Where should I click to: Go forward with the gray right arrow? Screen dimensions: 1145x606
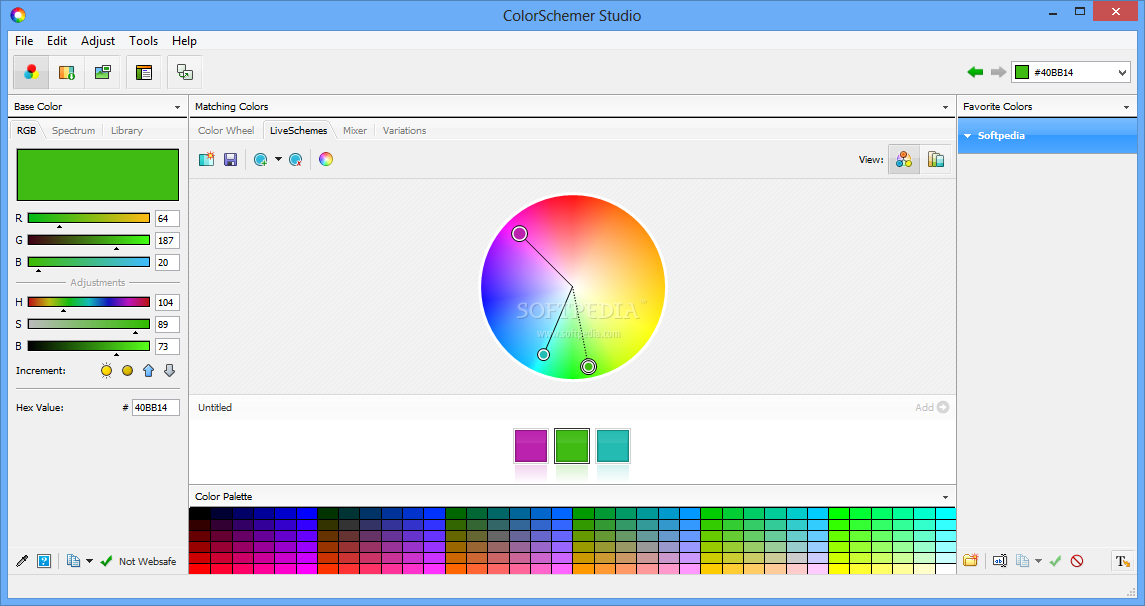(997, 72)
